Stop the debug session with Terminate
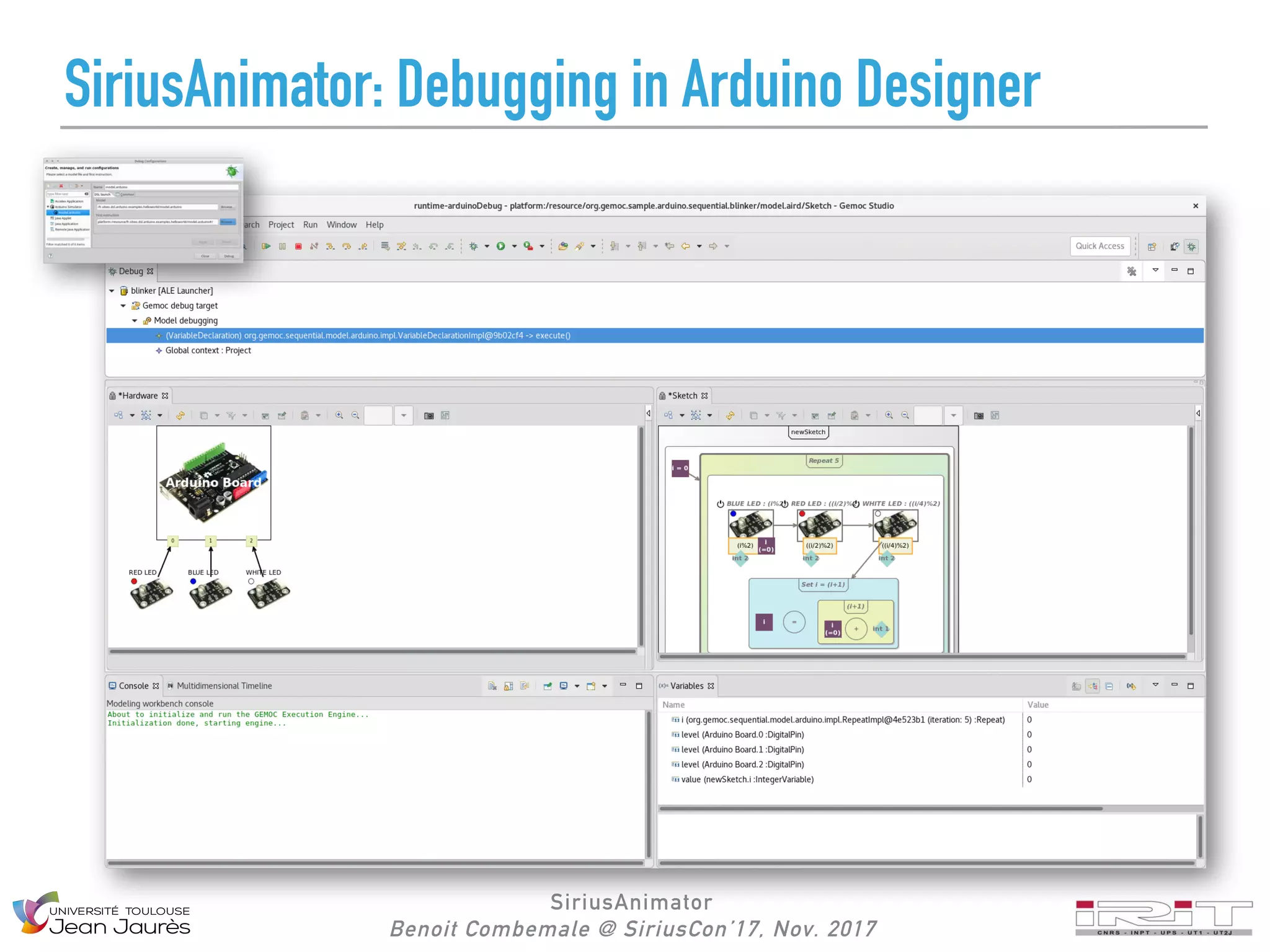1270x952 pixels. tap(298, 246)
